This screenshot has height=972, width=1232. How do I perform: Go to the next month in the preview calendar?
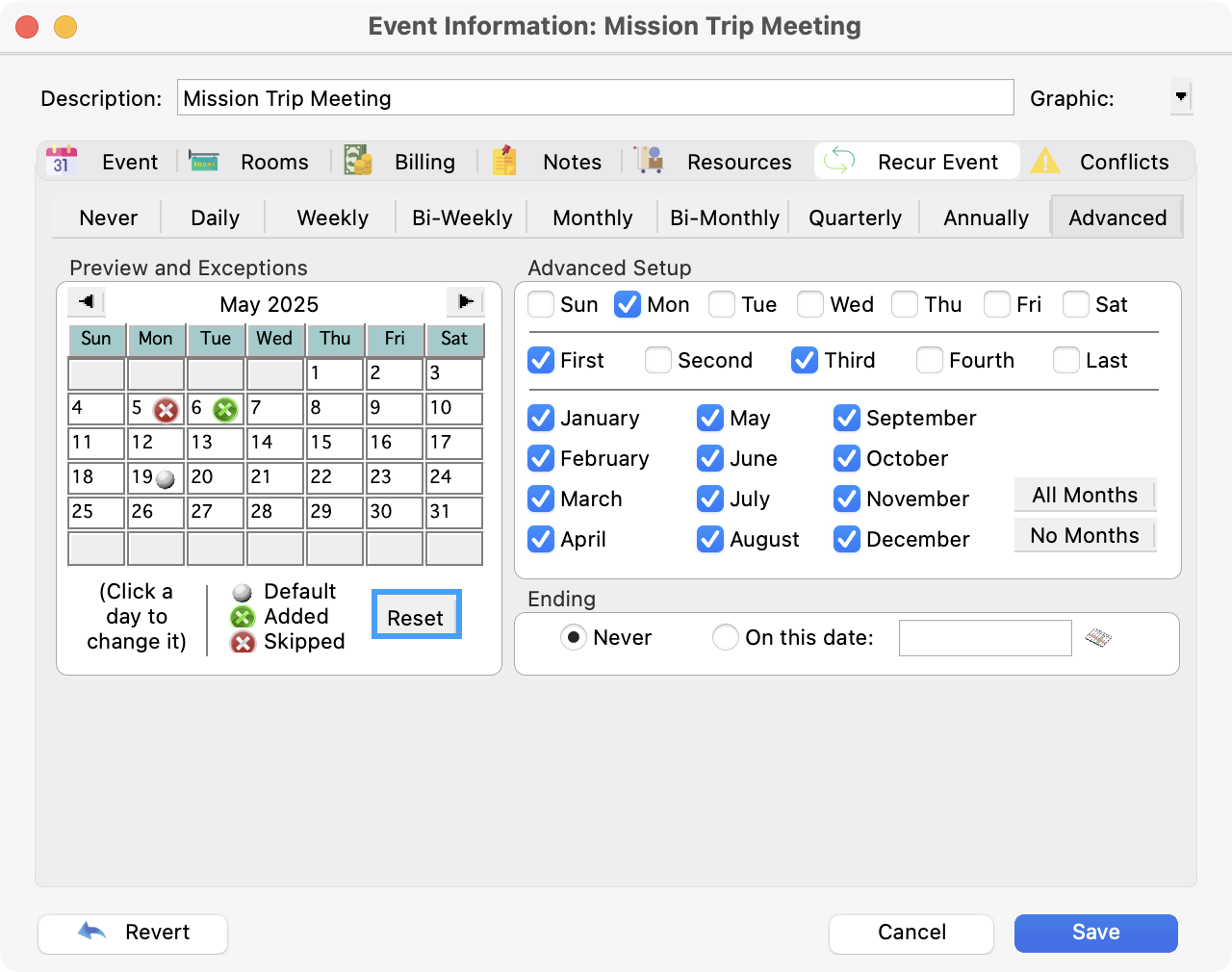466,302
